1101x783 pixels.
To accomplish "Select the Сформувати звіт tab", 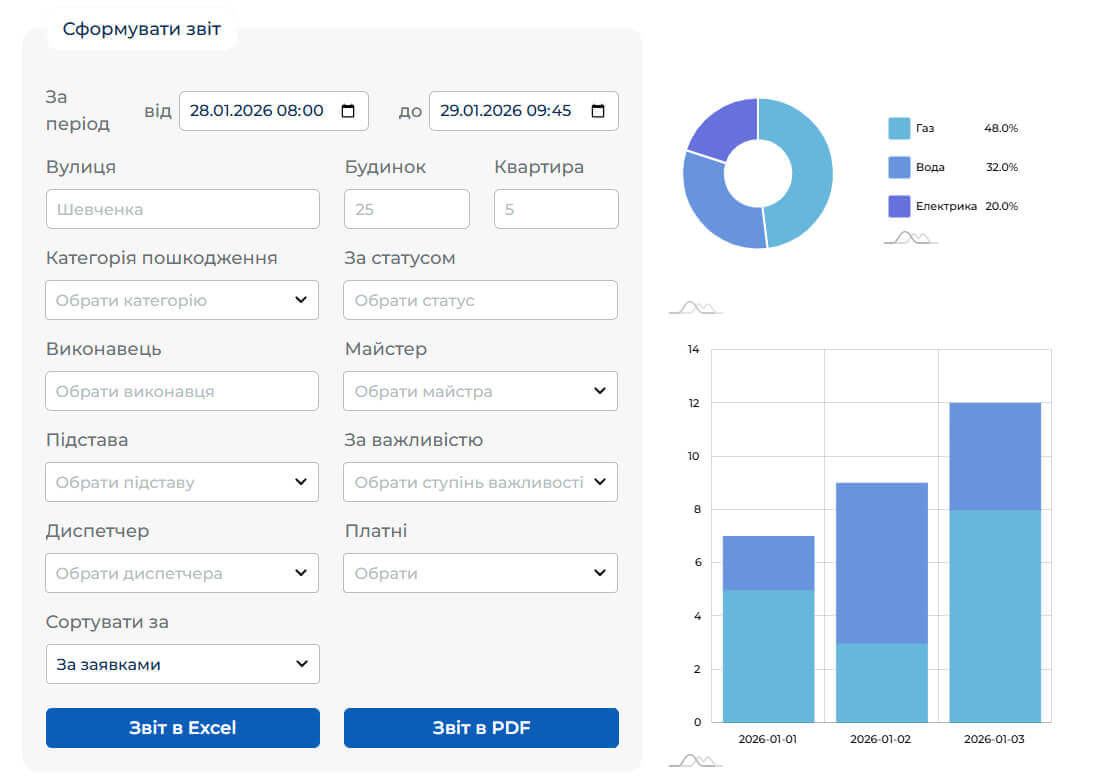I will pos(141,29).
